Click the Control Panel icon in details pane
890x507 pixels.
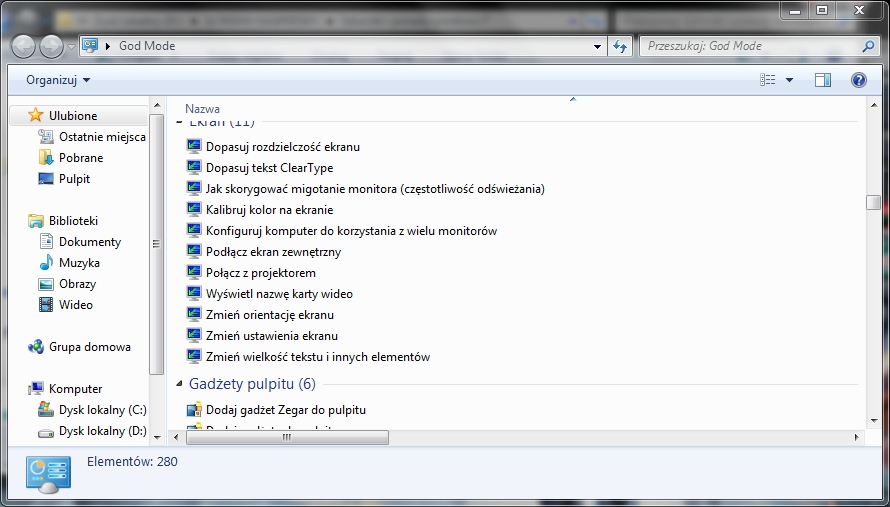(48, 475)
